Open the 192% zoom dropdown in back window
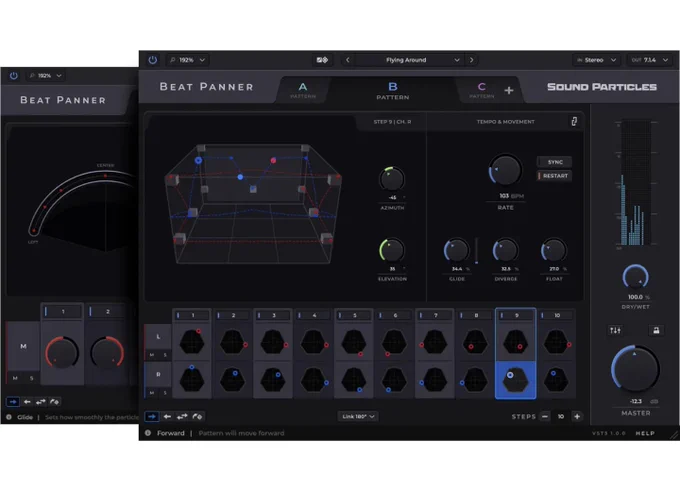680x491 pixels. tap(45, 75)
